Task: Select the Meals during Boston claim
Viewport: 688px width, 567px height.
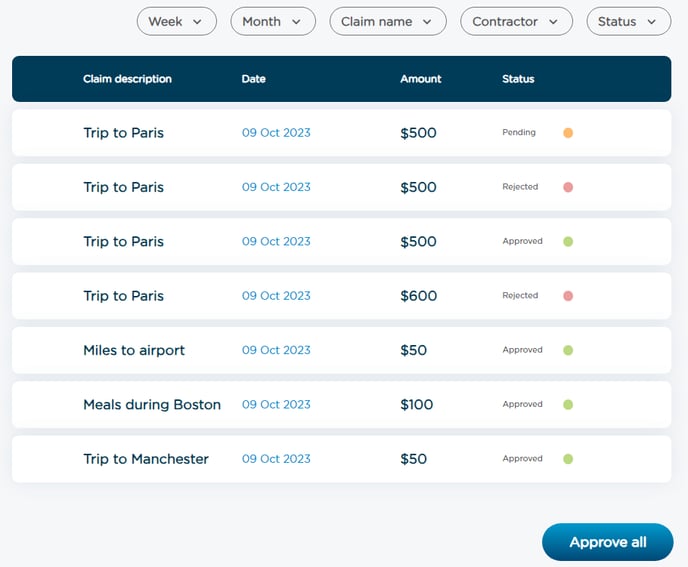Action: [x=152, y=405]
